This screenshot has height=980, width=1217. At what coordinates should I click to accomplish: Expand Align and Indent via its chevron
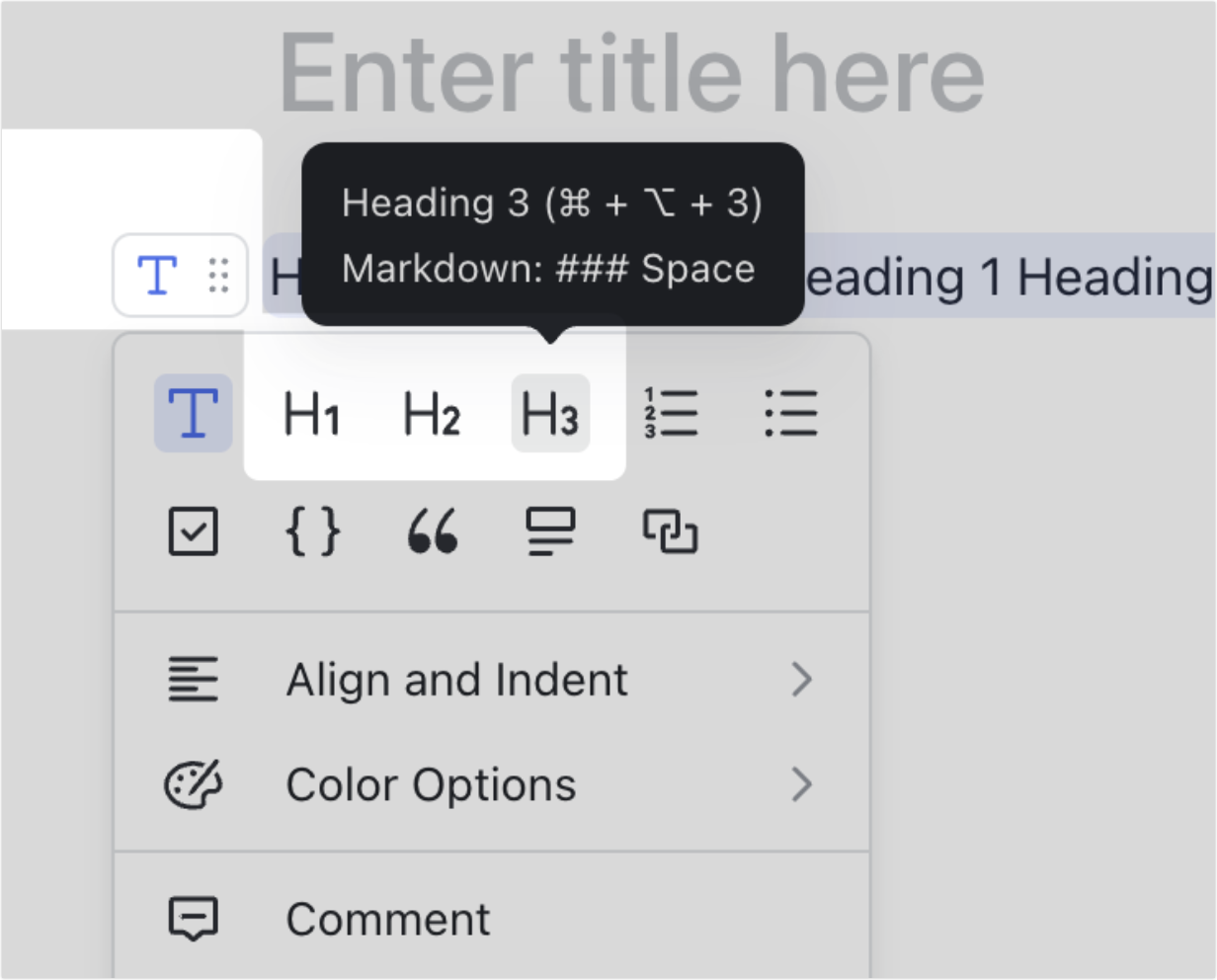(x=804, y=679)
